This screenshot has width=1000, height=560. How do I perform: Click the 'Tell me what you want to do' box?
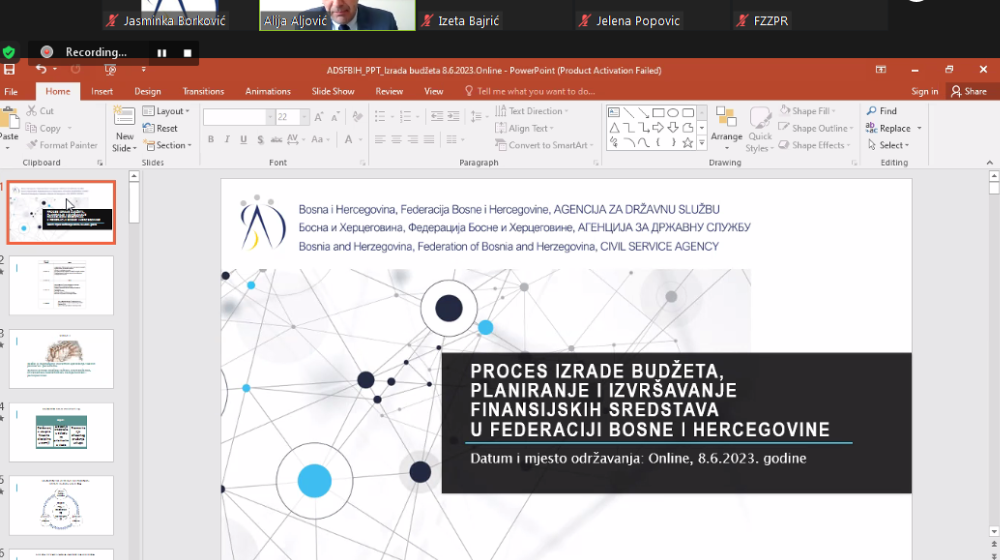coord(530,92)
